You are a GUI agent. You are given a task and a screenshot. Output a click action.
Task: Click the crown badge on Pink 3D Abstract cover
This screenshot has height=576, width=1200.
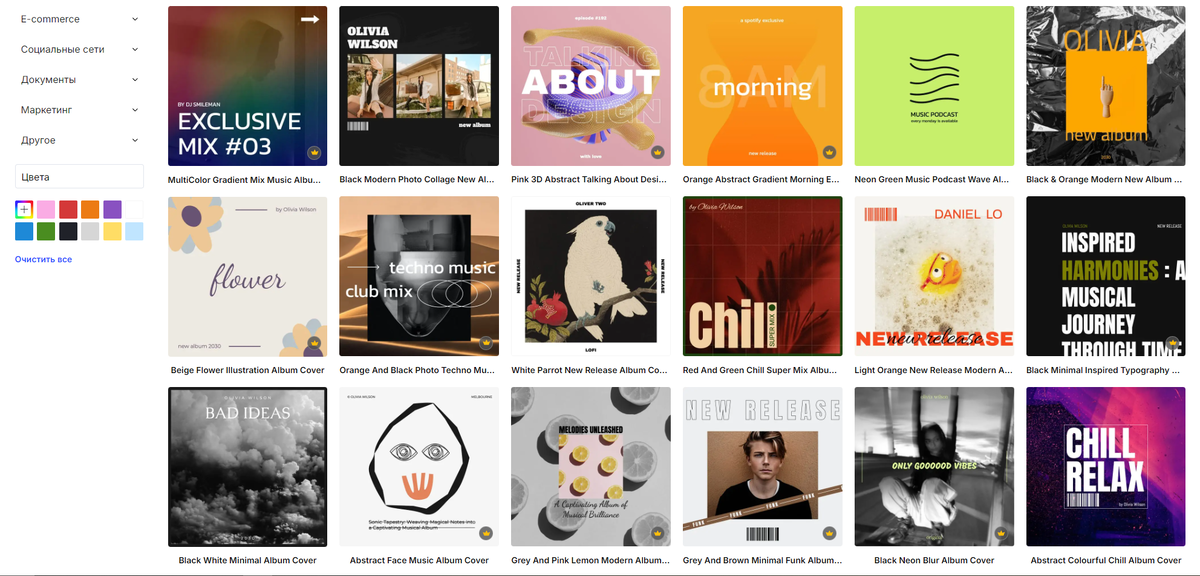point(657,153)
